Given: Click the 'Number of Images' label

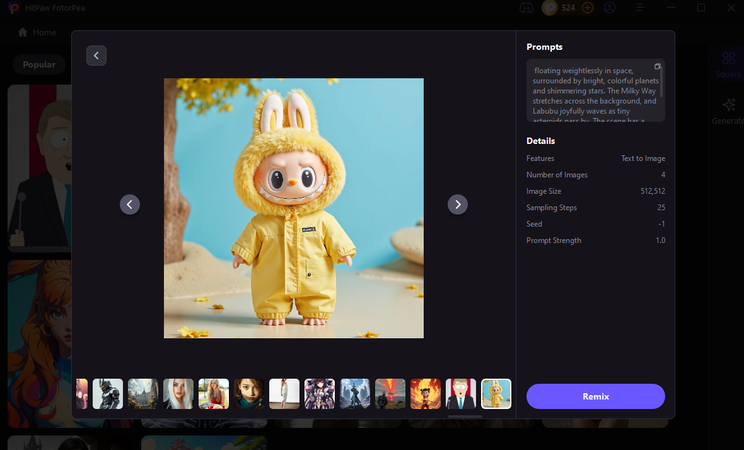Looking at the screenshot, I should [557, 175].
